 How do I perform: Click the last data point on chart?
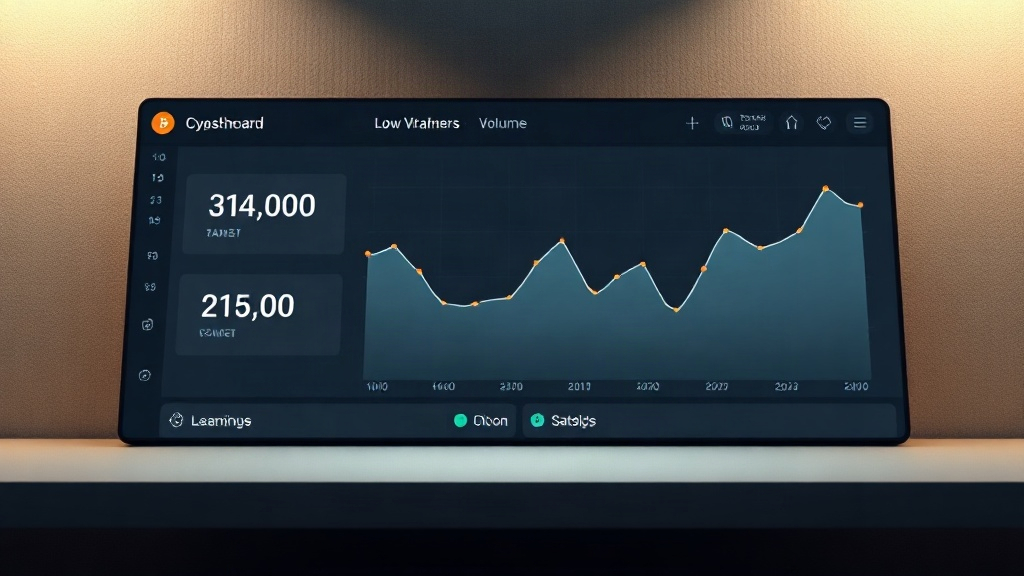pos(861,205)
